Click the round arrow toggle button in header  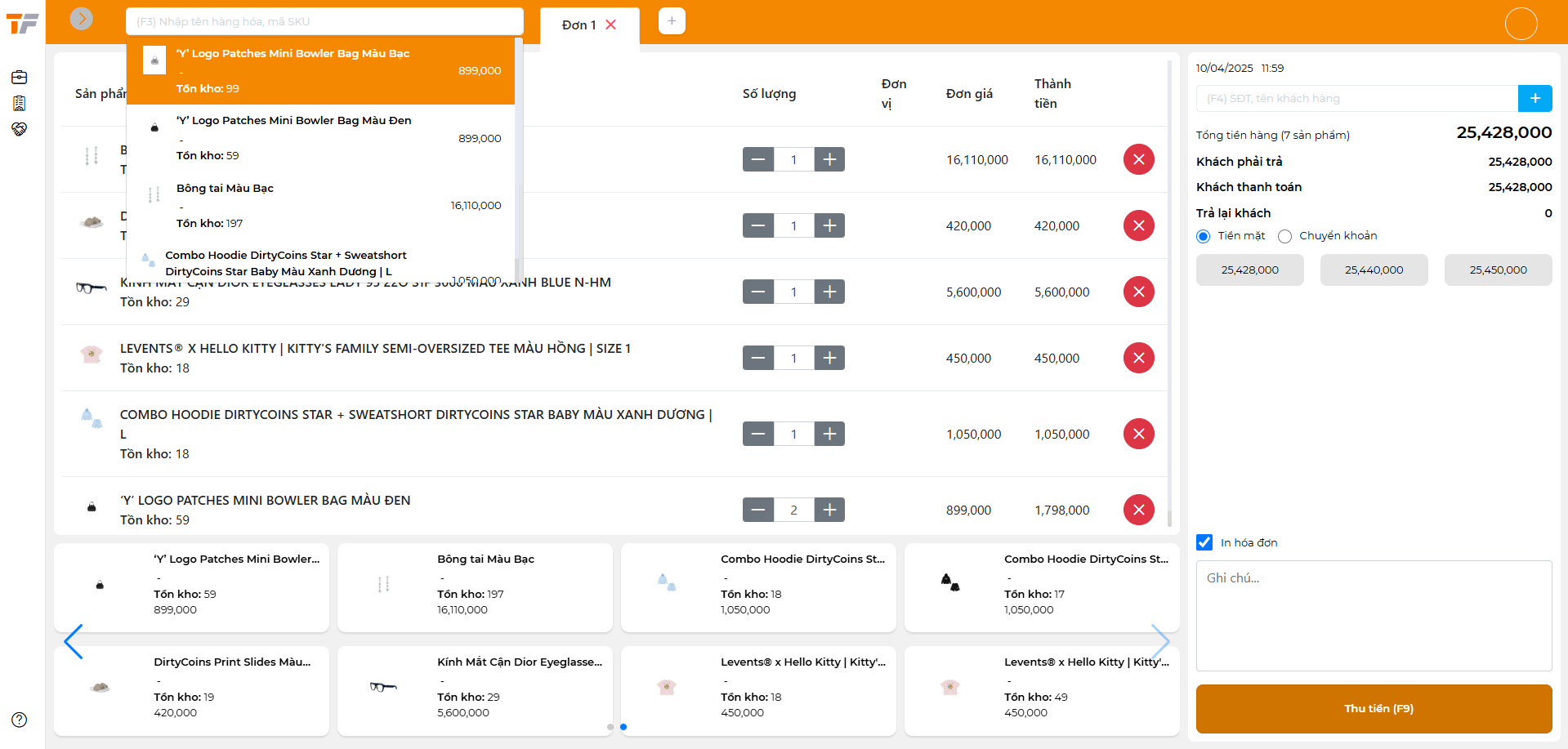(x=82, y=18)
